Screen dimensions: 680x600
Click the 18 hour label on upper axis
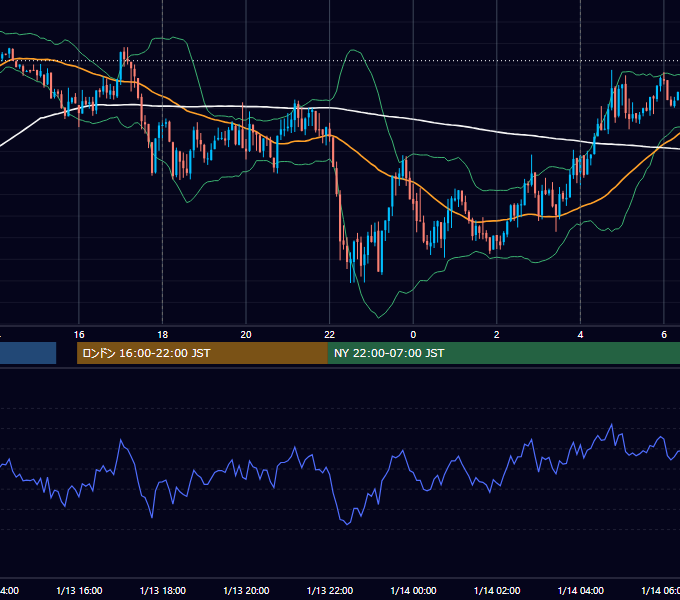[163, 334]
